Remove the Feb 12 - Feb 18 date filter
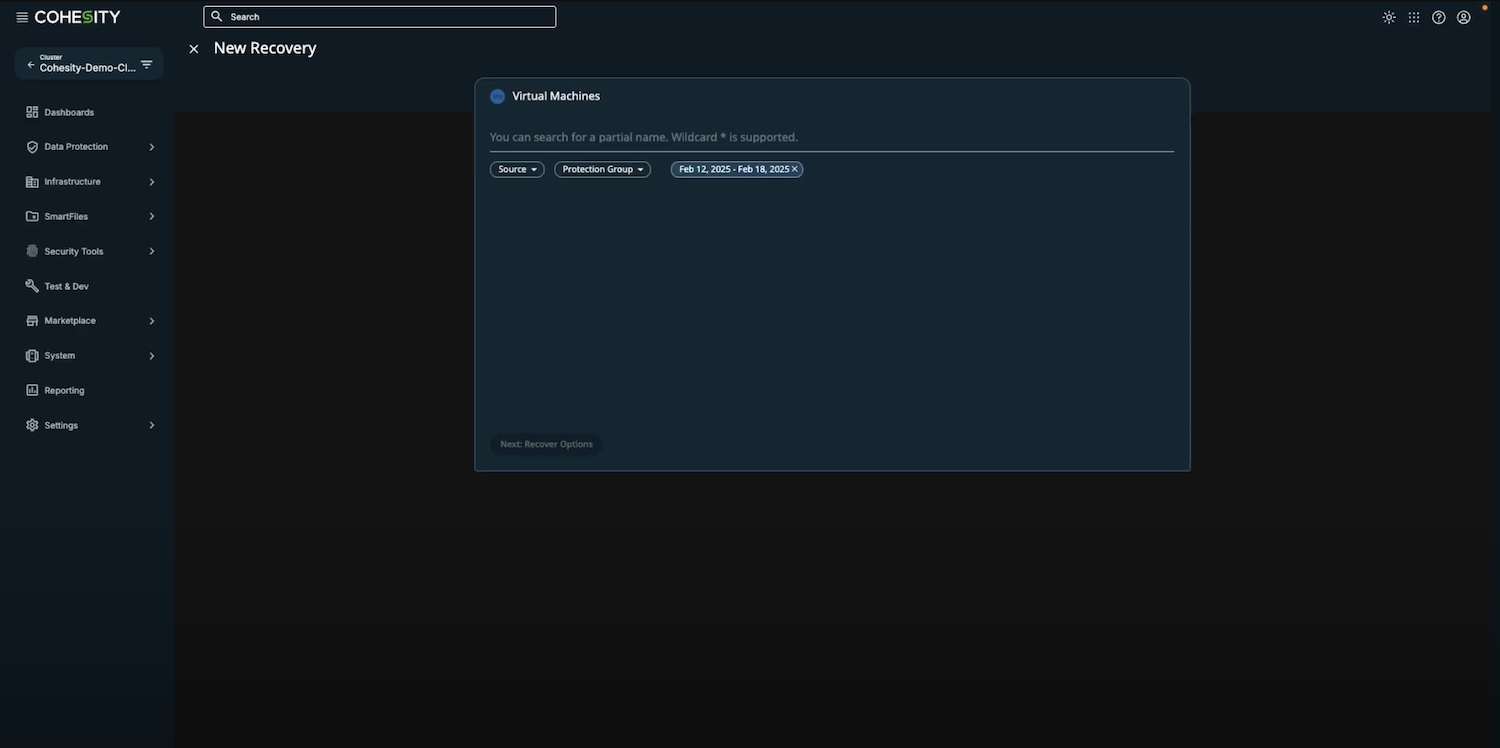The height and width of the screenshot is (748, 1500). pyautogui.click(x=795, y=169)
